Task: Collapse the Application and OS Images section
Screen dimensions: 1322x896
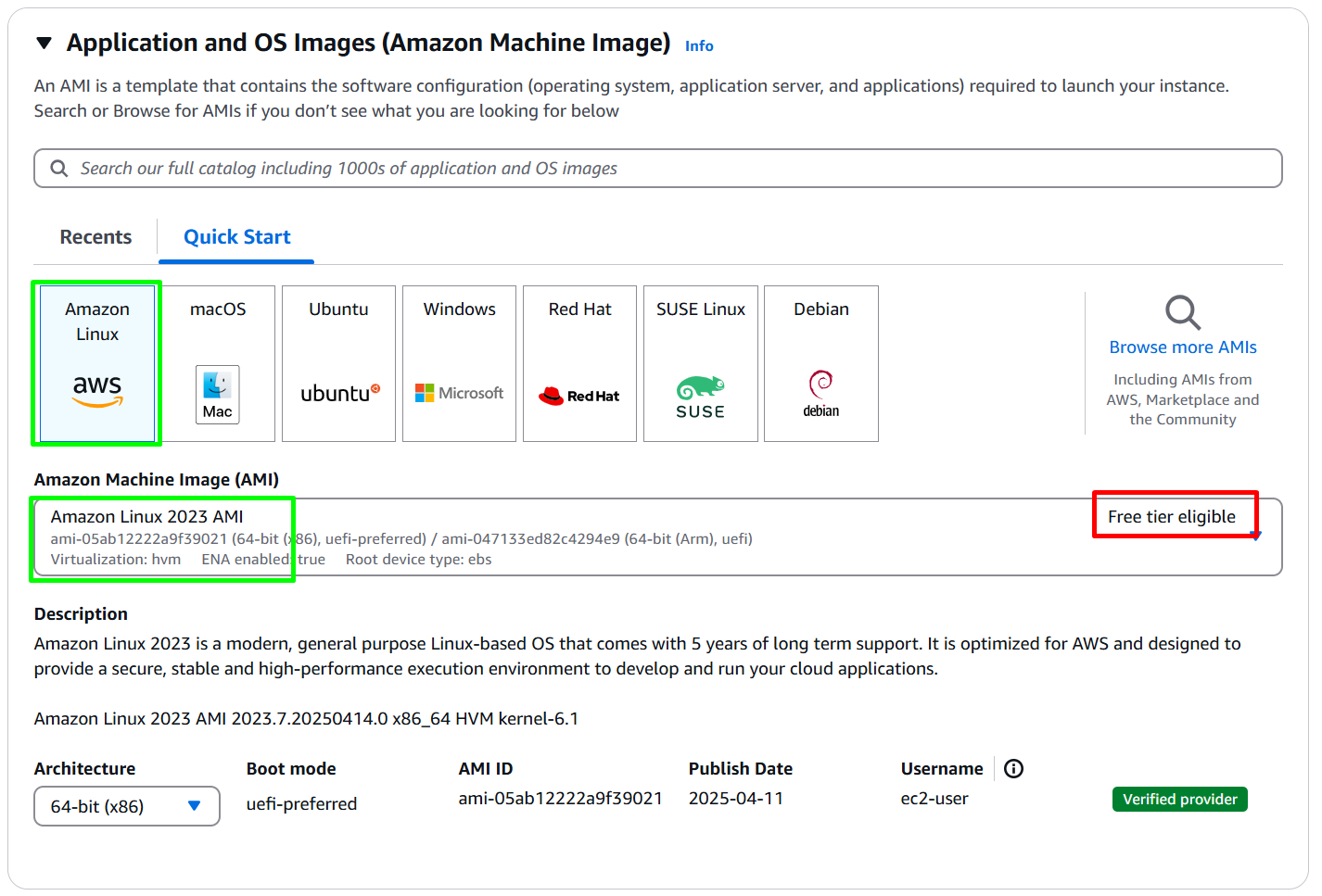Action: 44,43
